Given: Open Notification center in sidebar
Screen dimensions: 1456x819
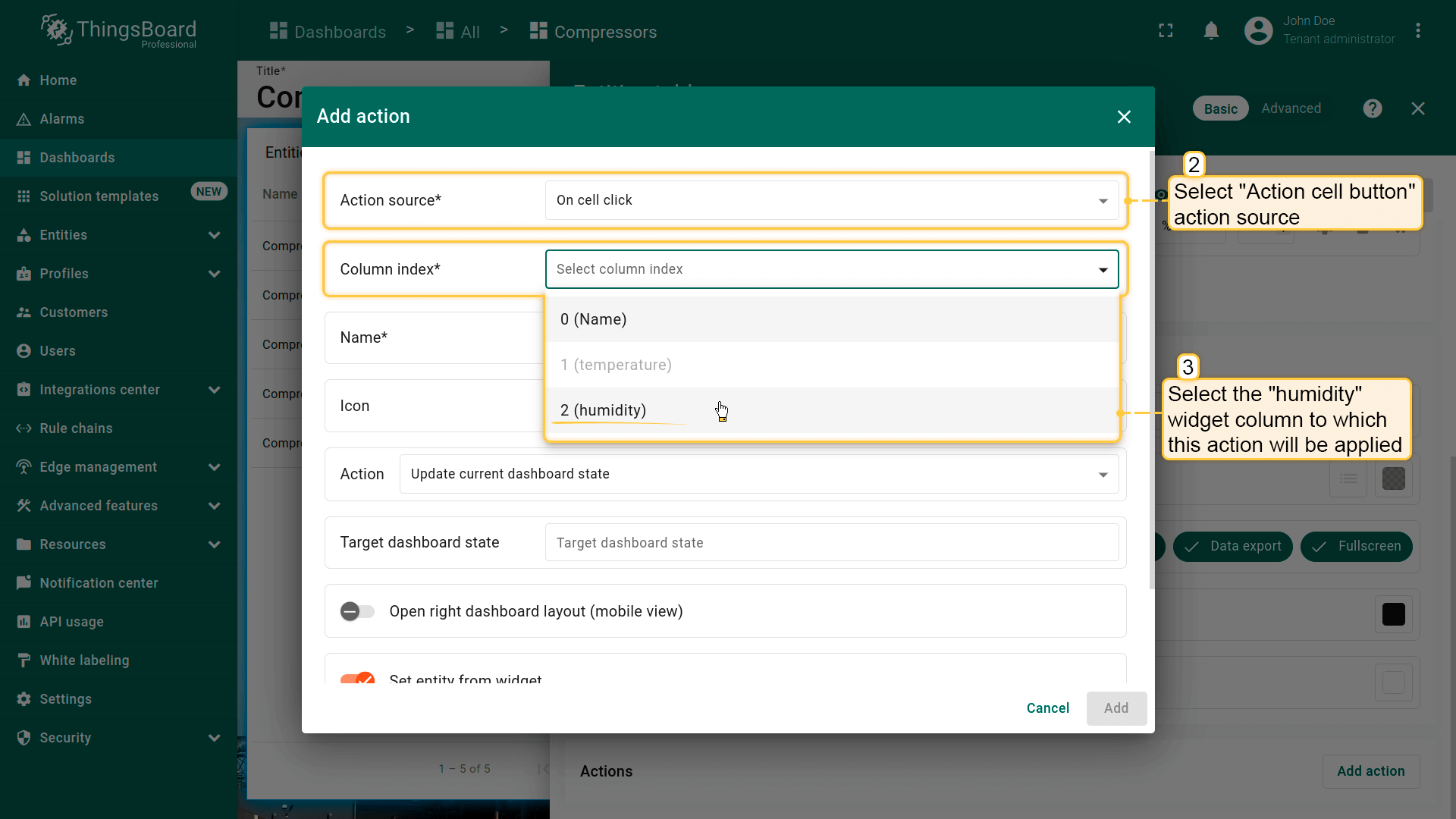Looking at the screenshot, I should coord(99,583).
